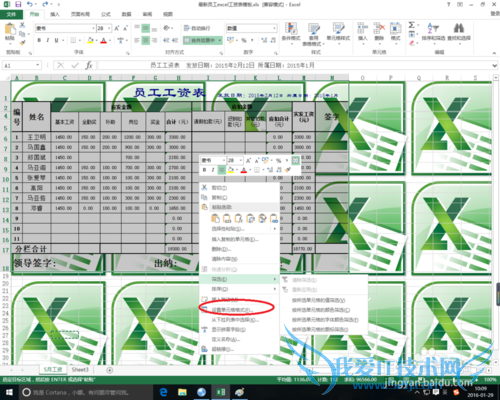
Task: Toggle Bold in the mini toolbar
Action: tap(204, 170)
